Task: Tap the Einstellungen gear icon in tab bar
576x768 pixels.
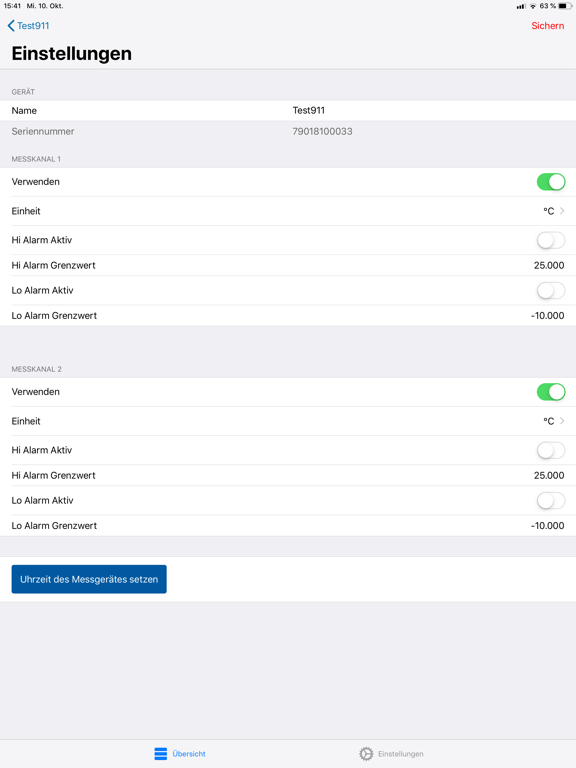Action: (x=366, y=754)
